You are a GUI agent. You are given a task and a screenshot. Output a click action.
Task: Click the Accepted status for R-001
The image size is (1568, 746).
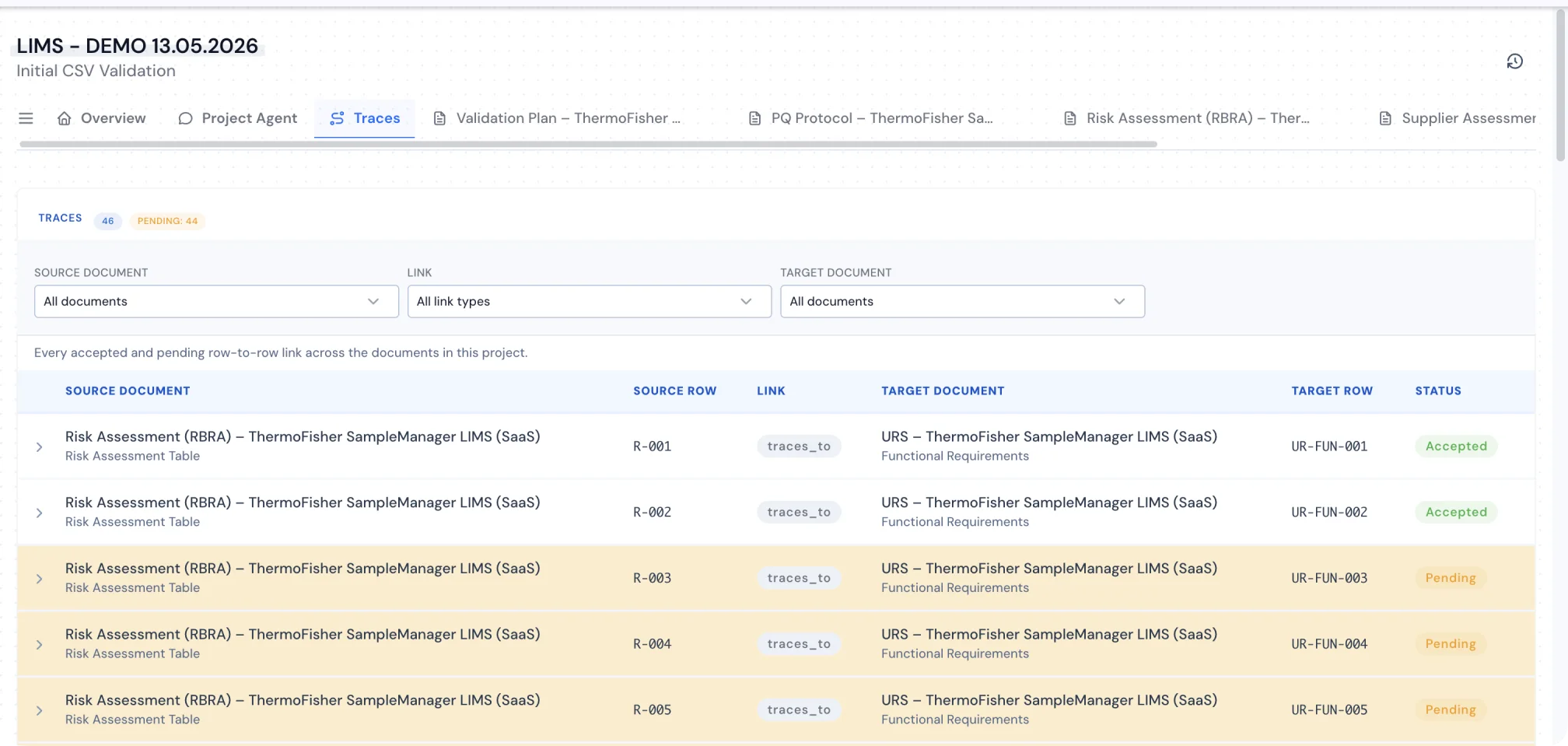1456,446
